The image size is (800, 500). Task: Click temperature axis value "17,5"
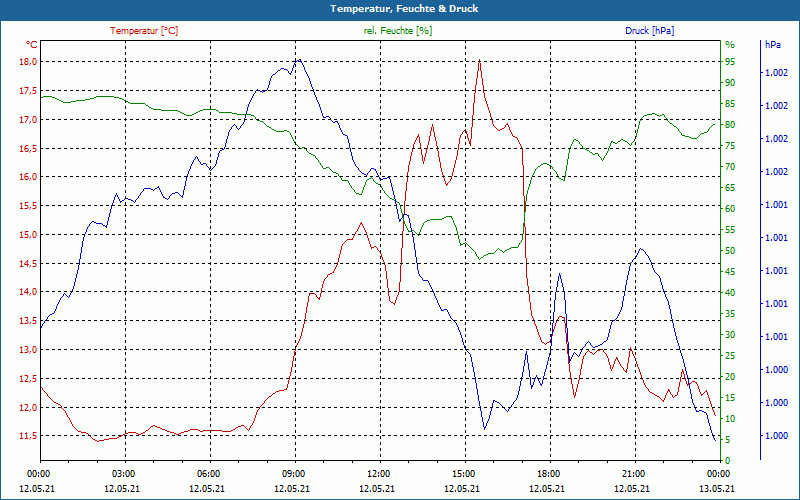tap(29, 91)
